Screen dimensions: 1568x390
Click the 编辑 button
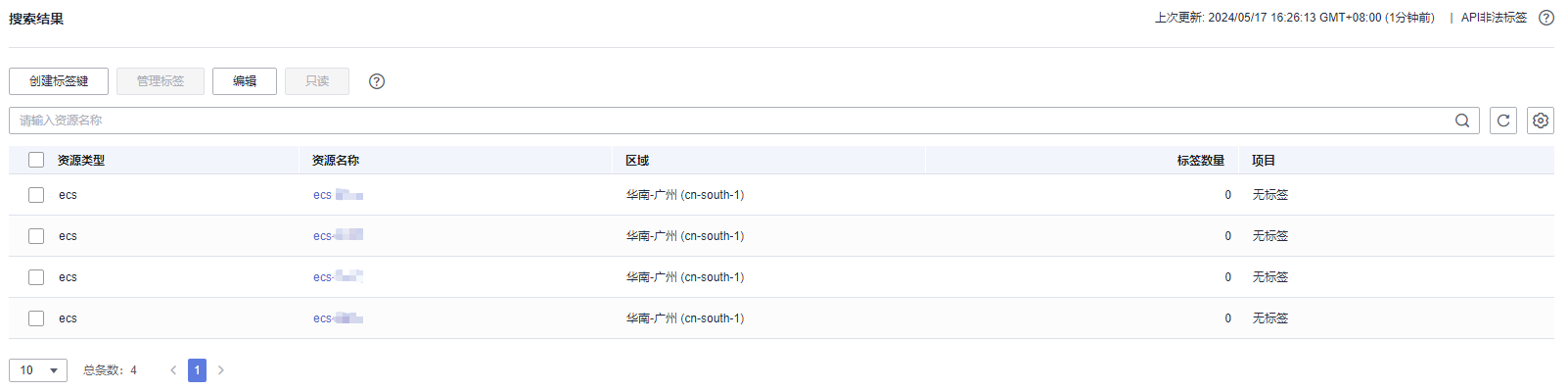click(245, 81)
